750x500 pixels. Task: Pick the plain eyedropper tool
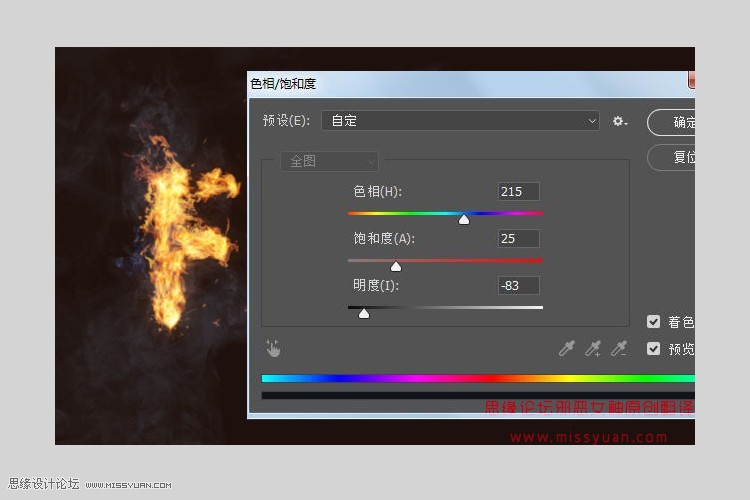click(x=567, y=348)
